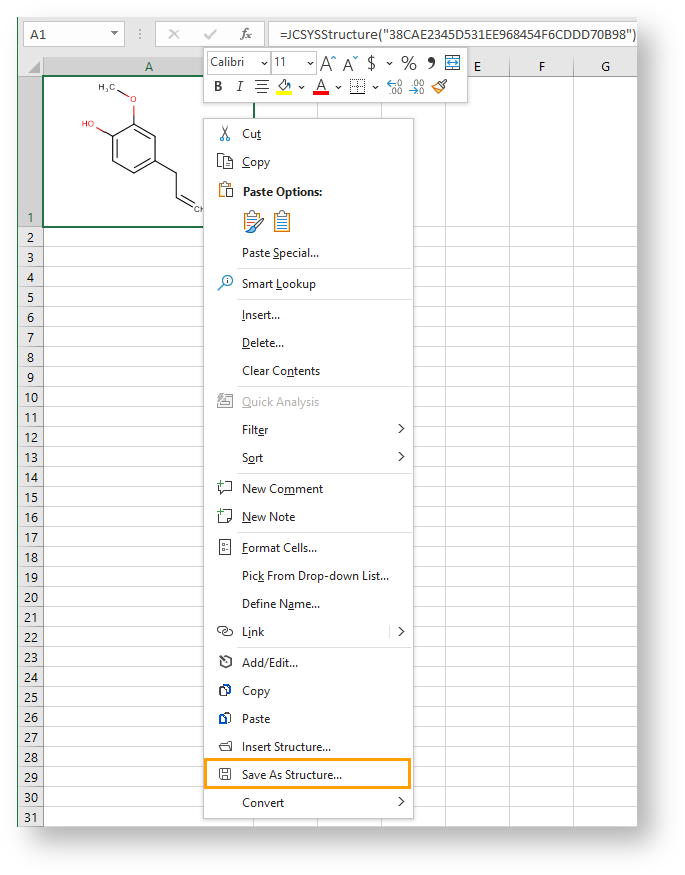Open the Convert submenu
This screenshot has width=685, height=875.
(400, 802)
